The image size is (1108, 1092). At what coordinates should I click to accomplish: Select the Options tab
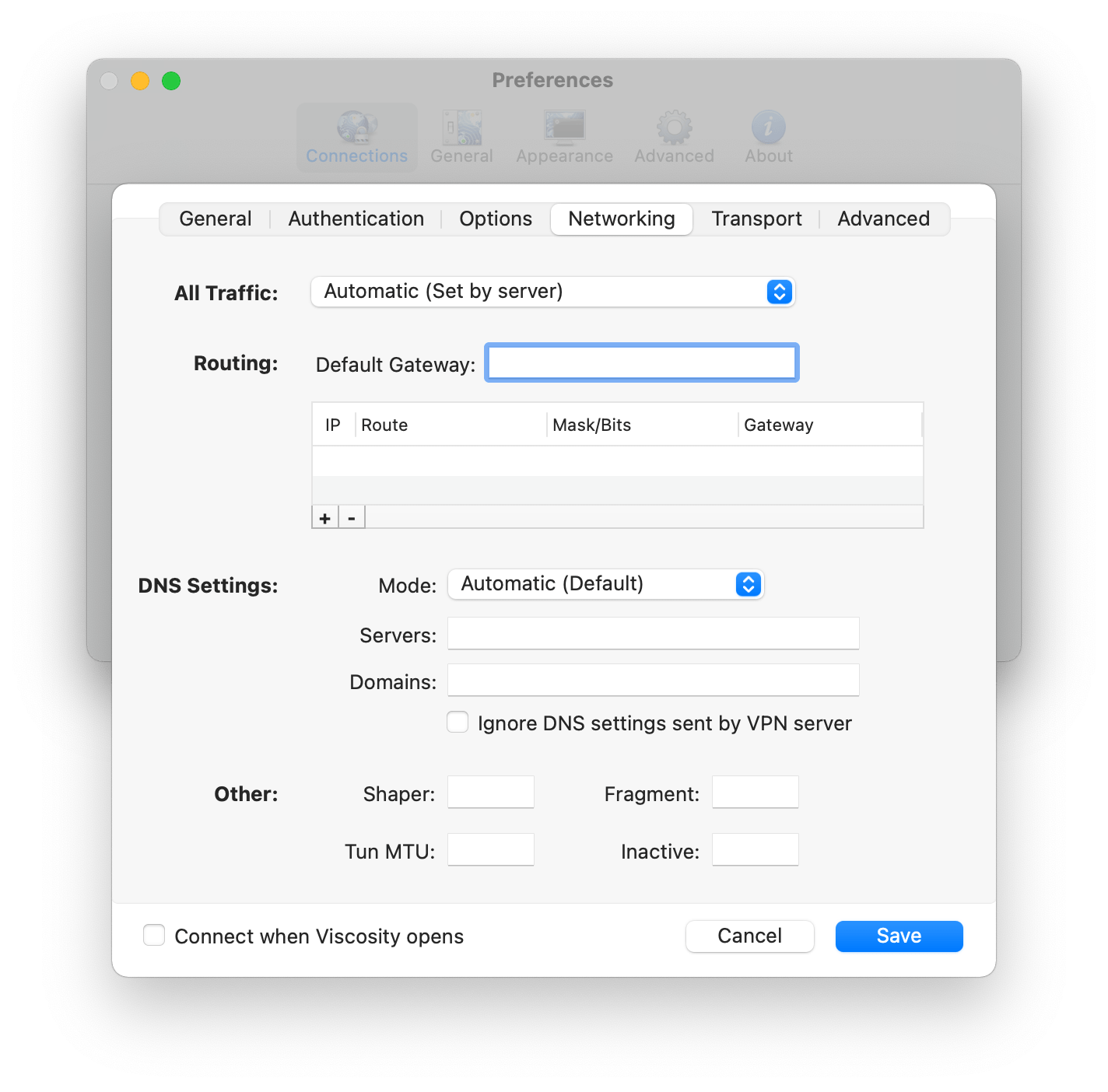[495, 219]
